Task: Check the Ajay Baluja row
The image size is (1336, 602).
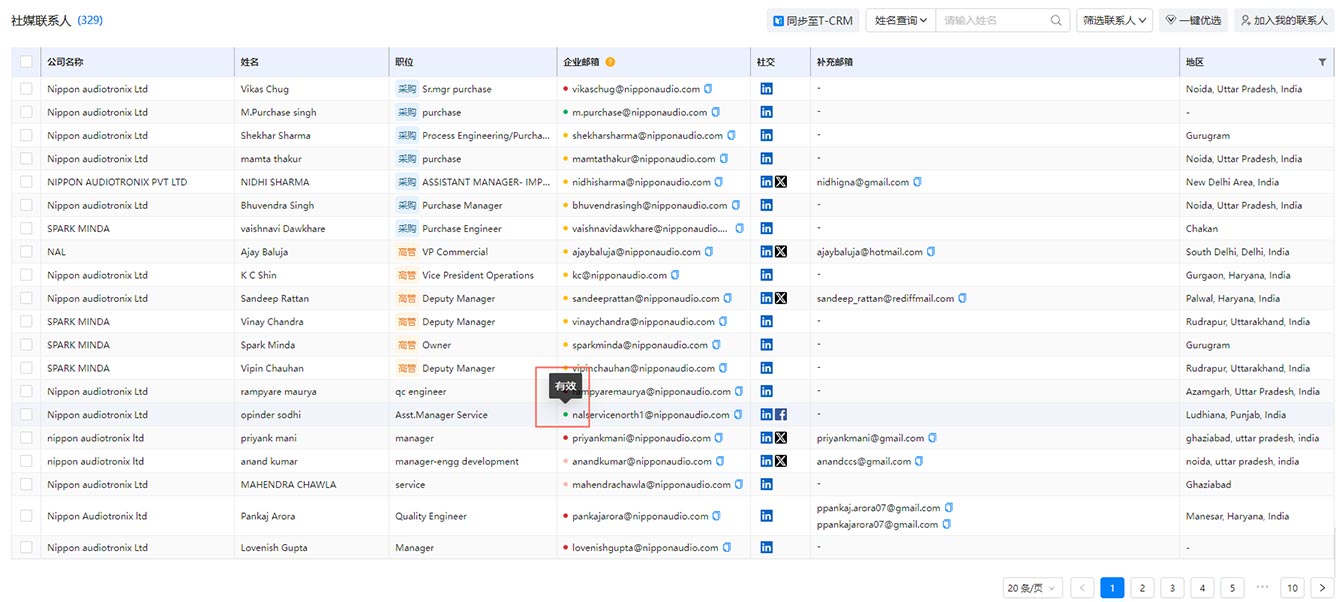Action: [26, 252]
